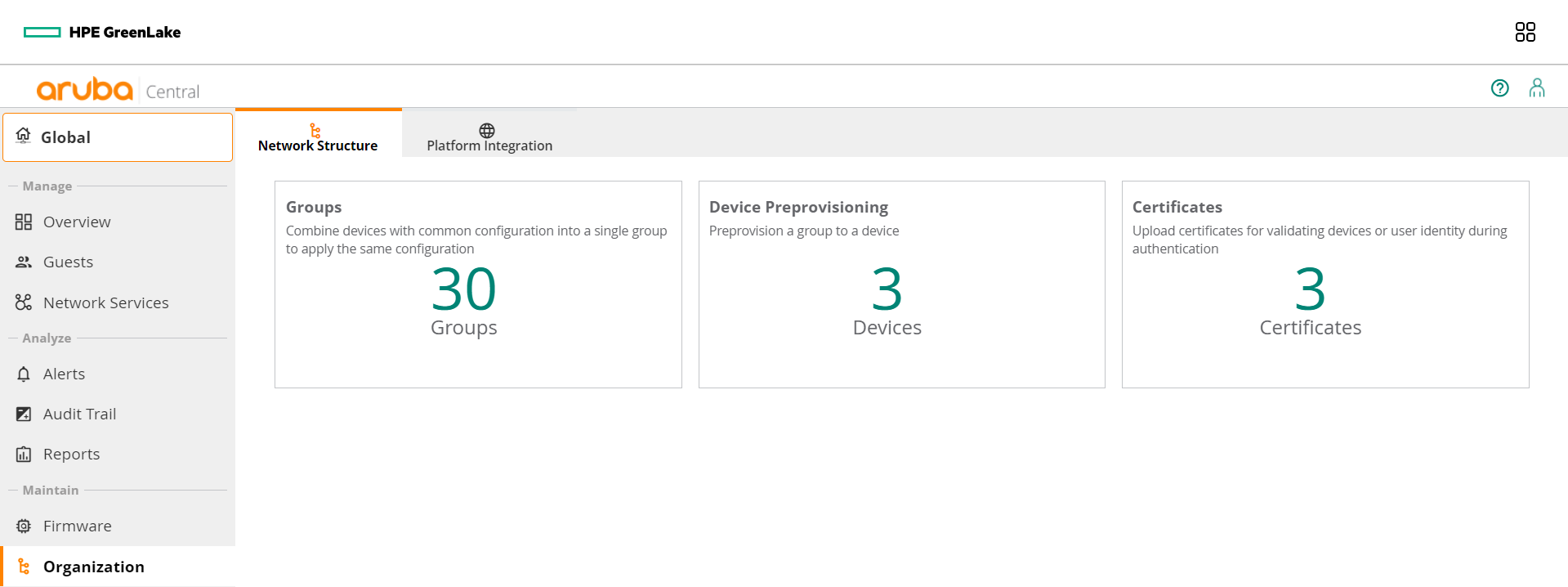
Task: Click the Guests people icon
Action: pos(24,262)
